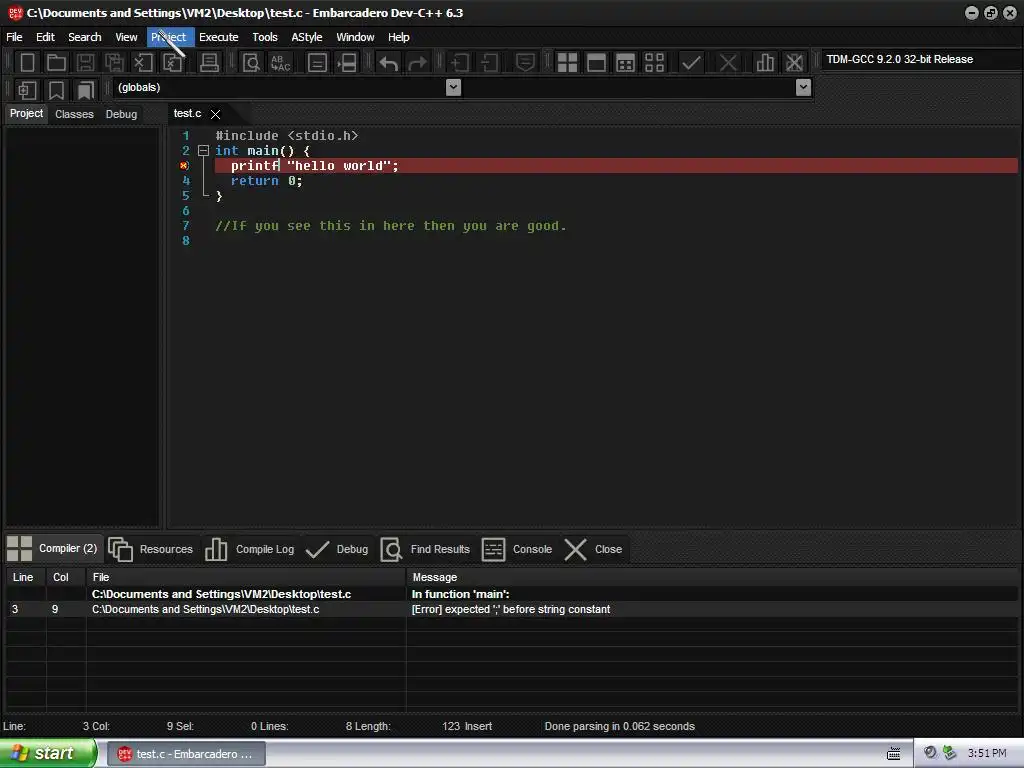This screenshot has width=1024, height=768.
Task: Click the system tray clock 3:51 PM
Action: (x=987, y=753)
